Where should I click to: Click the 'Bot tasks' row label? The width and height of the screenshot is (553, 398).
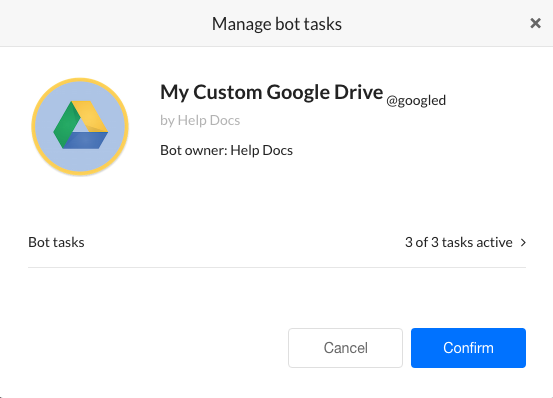56,243
